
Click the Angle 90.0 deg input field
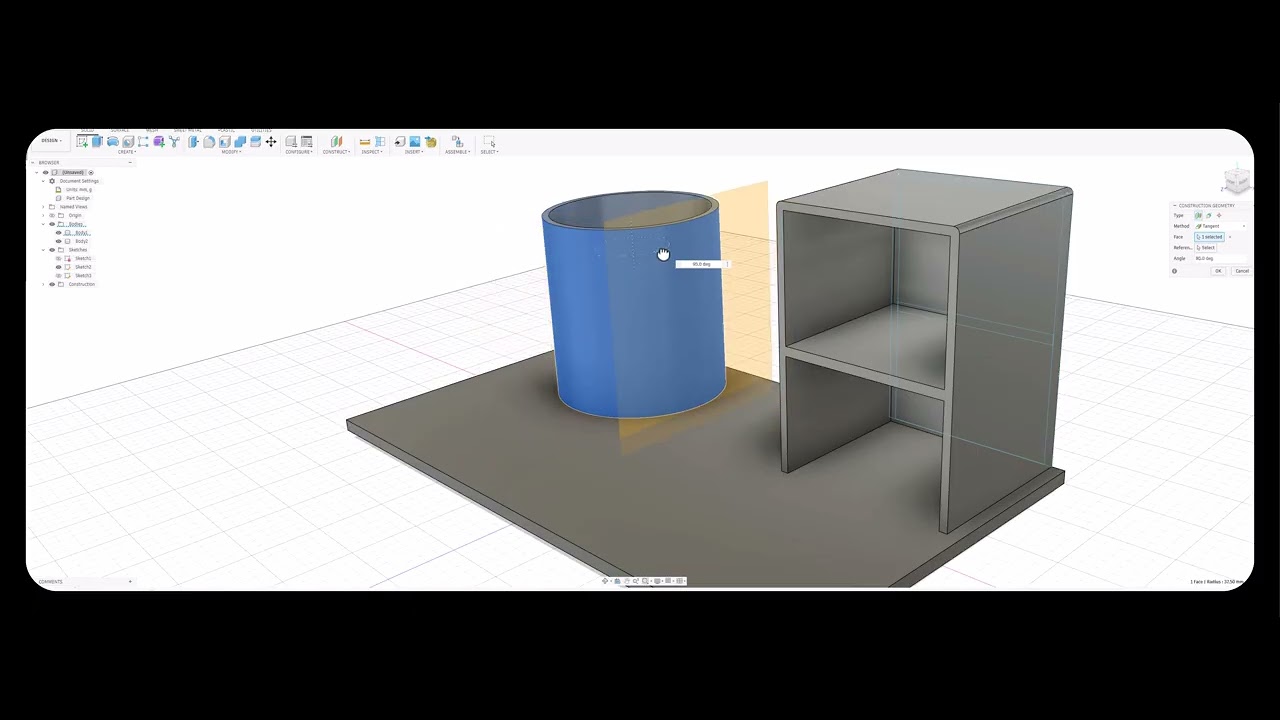(x=1220, y=258)
